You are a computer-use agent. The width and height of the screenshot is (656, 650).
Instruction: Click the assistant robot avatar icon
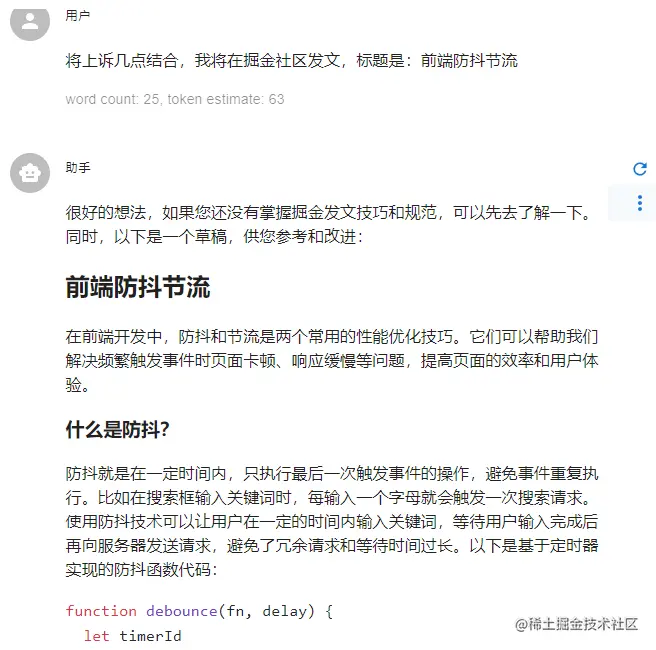[x=30, y=173]
